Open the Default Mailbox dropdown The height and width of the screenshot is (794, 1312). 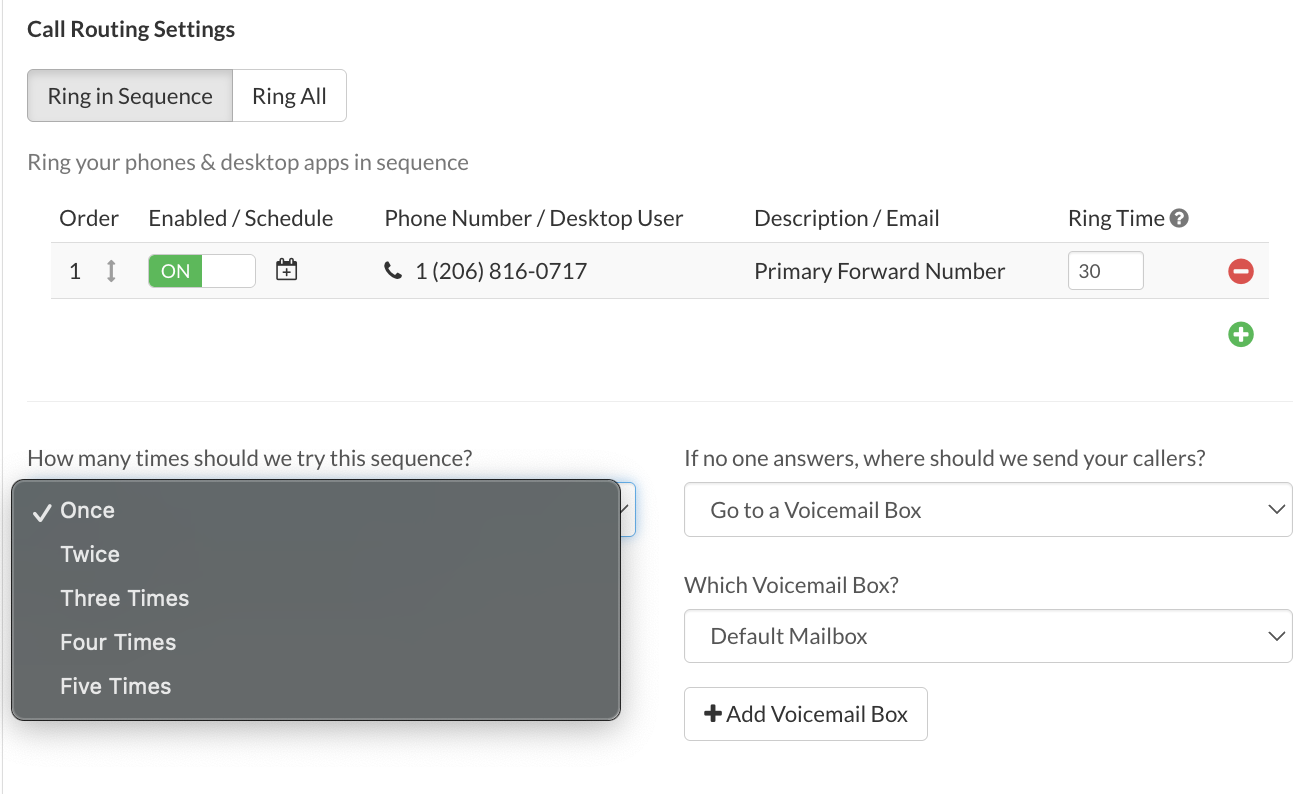tap(988, 636)
